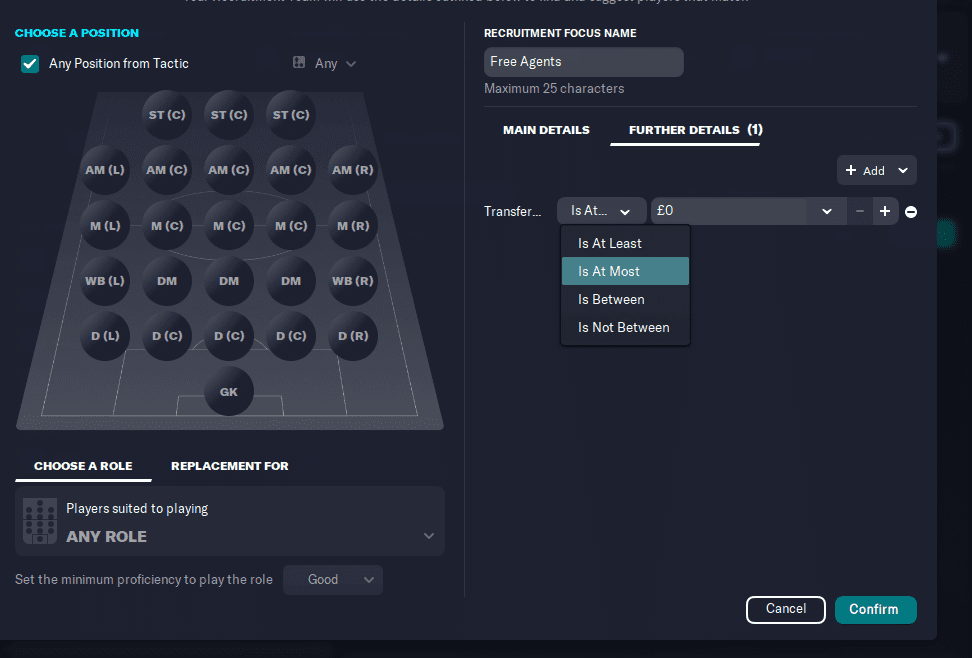The height and width of the screenshot is (658, 972).
Task: Click the Confirm button
Action: point(875,610)
